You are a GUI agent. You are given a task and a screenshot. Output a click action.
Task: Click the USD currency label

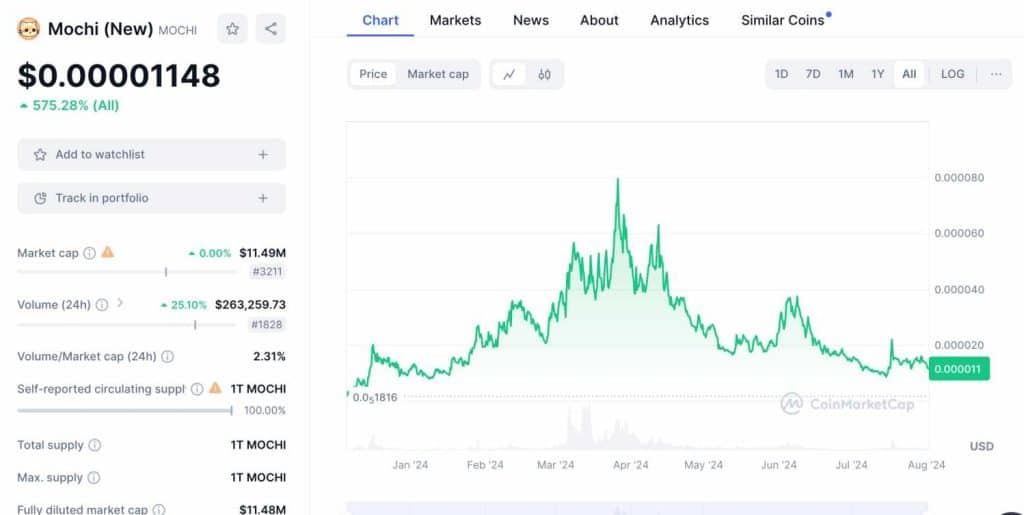(x=982, y=446)
